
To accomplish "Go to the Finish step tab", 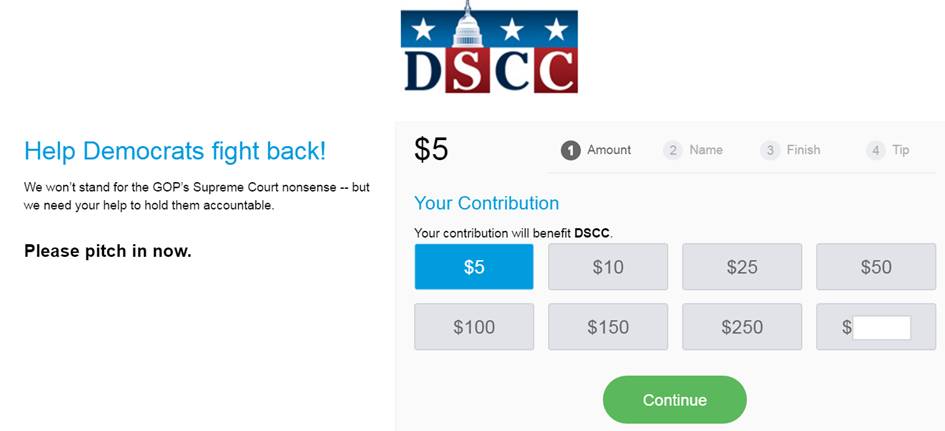I will (x=791, y=150).
